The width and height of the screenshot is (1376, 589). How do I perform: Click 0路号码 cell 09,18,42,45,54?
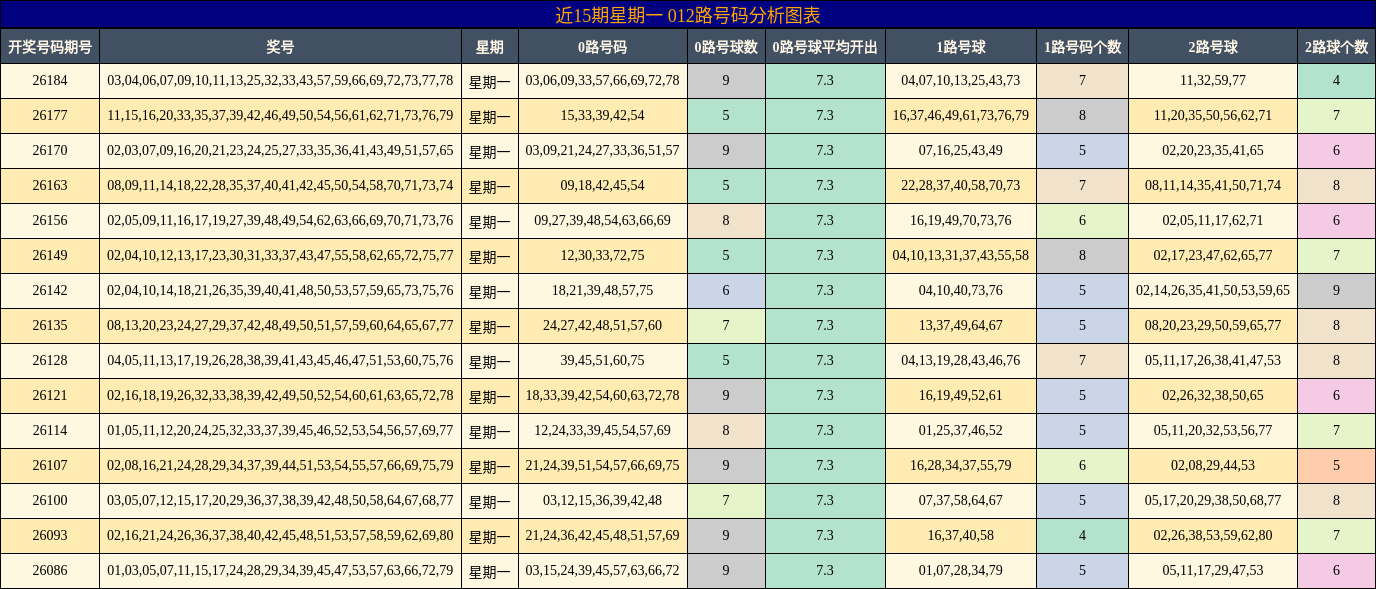click(602, 186)
